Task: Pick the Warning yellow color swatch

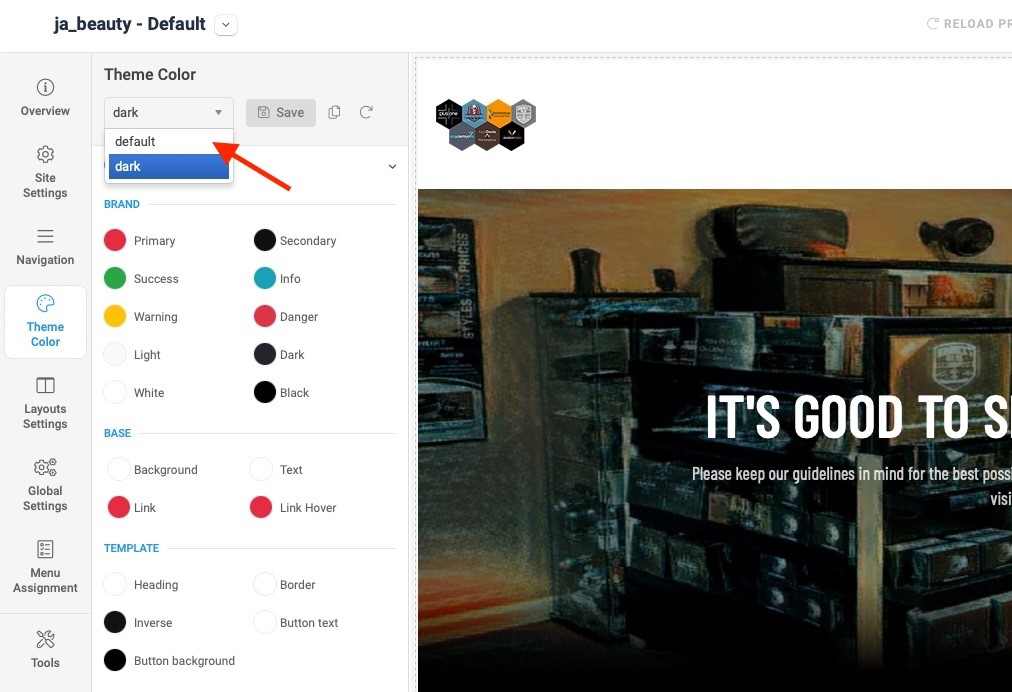Action: coord(115,316)
